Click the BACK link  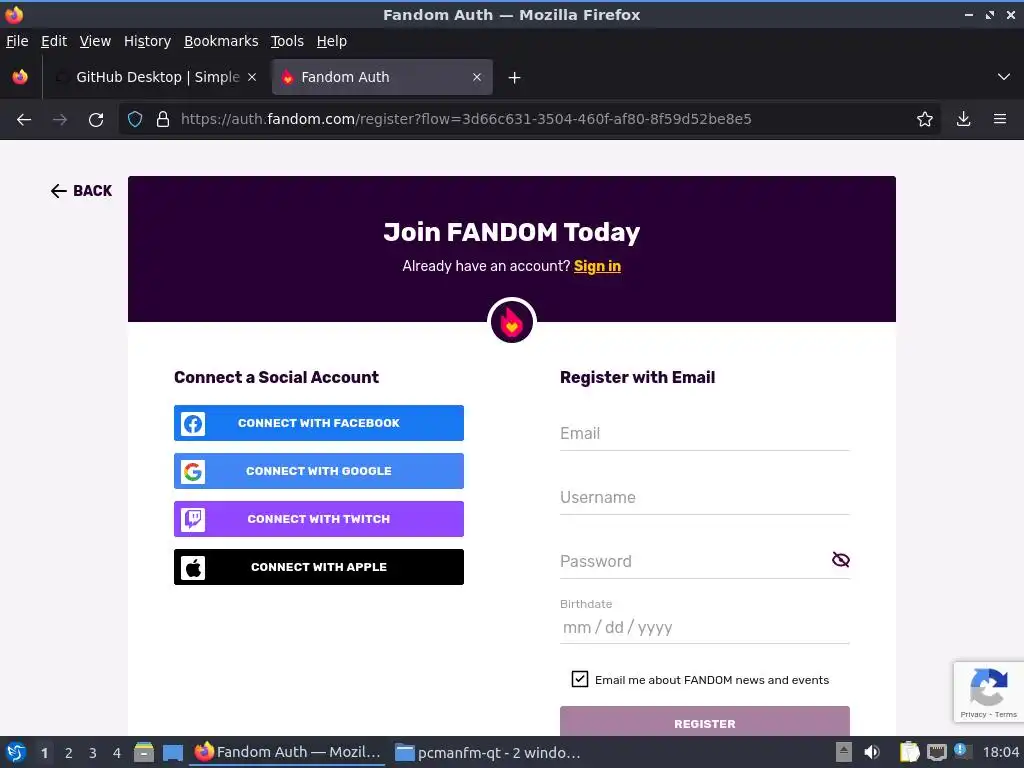click(82, 191)
